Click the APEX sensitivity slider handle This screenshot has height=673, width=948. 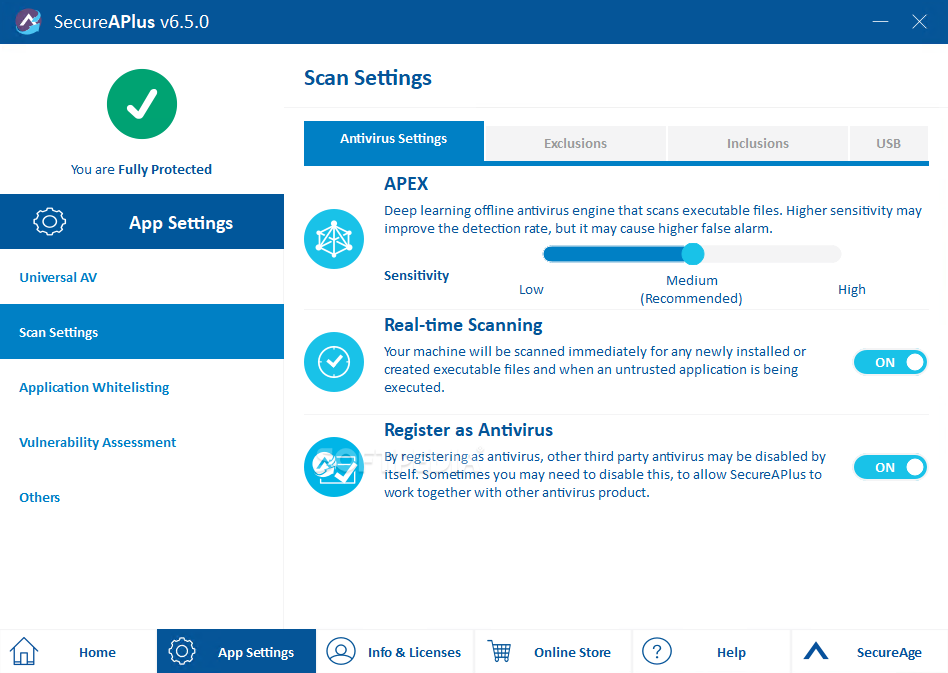pos(693,254)
